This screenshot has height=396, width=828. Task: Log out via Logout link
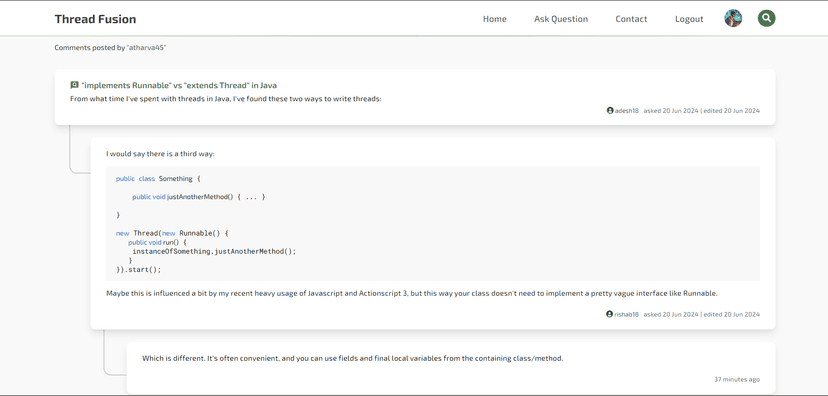[689, 19]
